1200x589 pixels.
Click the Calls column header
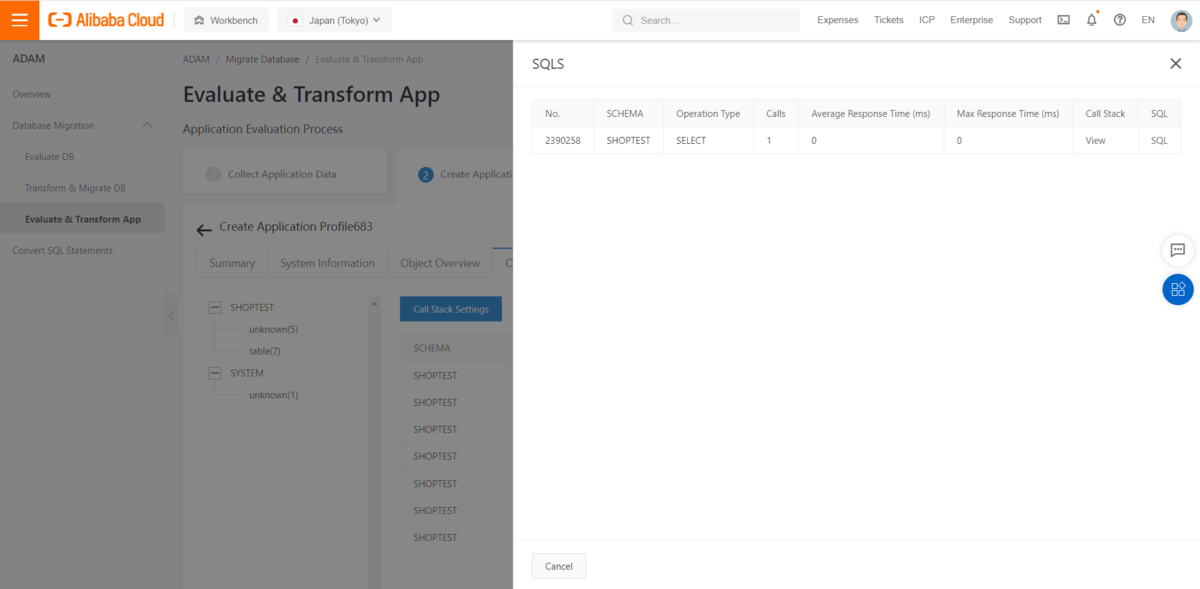[776, 114]
